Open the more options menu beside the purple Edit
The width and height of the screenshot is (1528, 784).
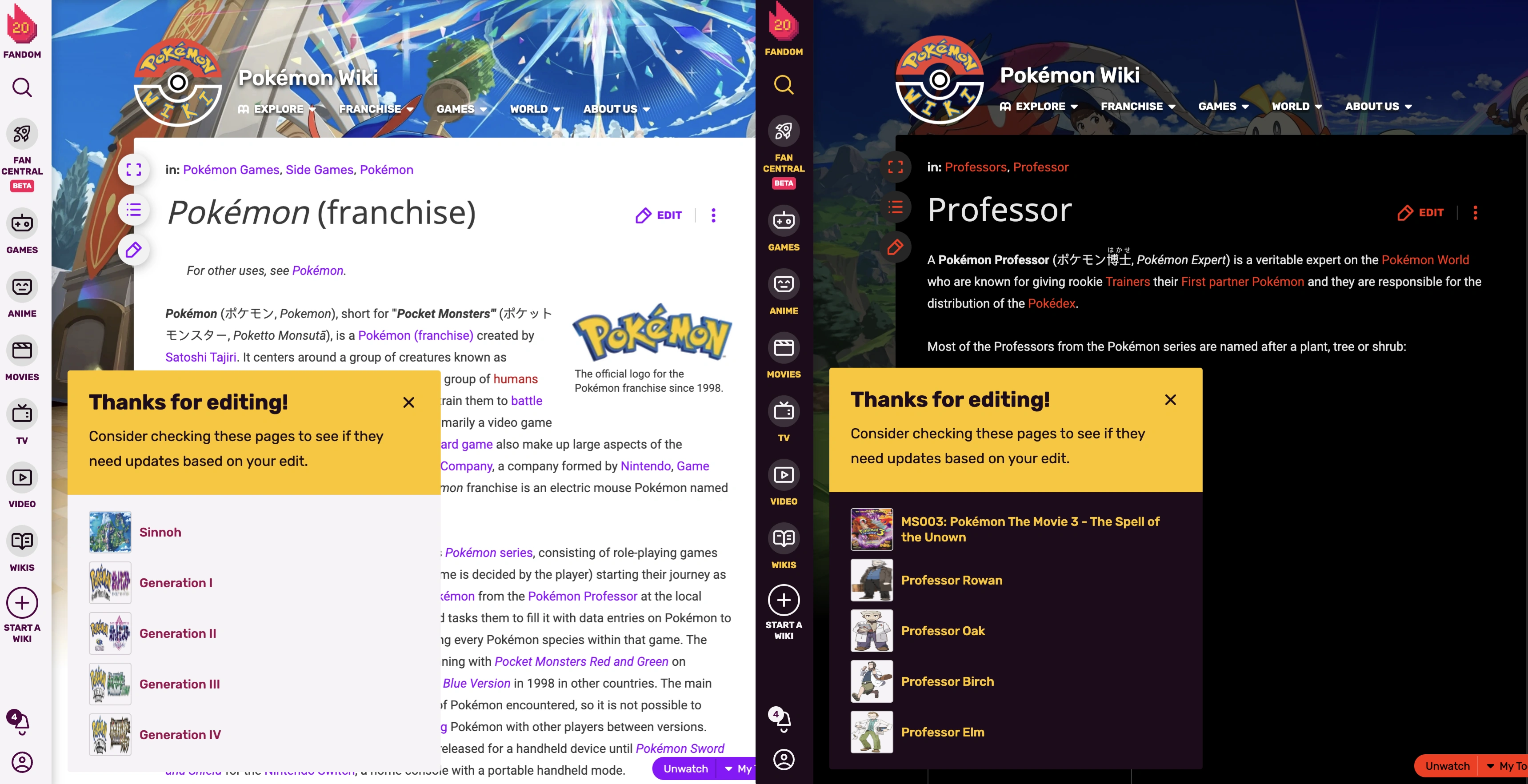click(714, 215)
